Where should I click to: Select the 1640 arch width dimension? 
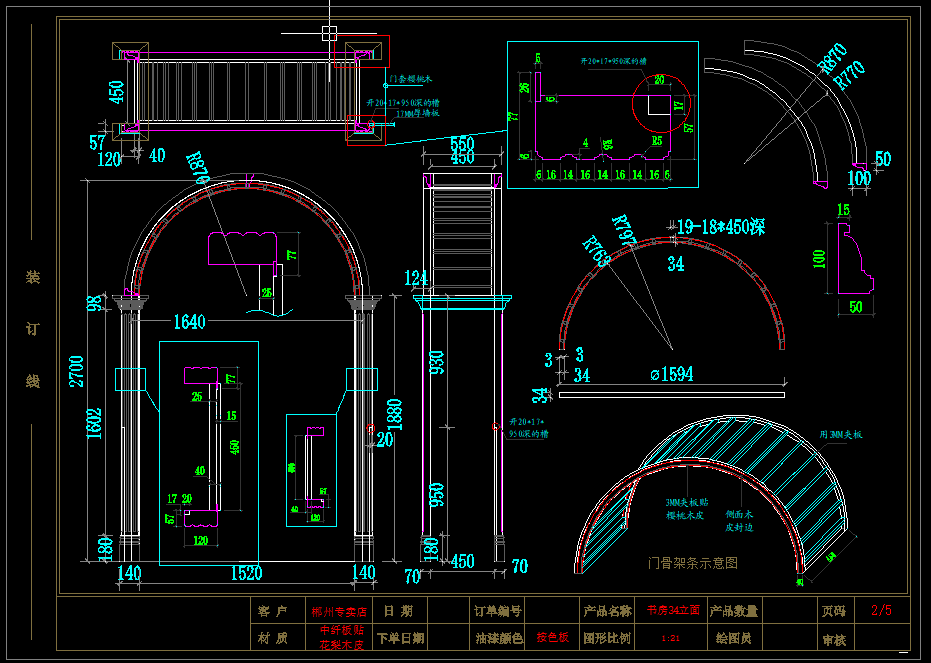188,322
